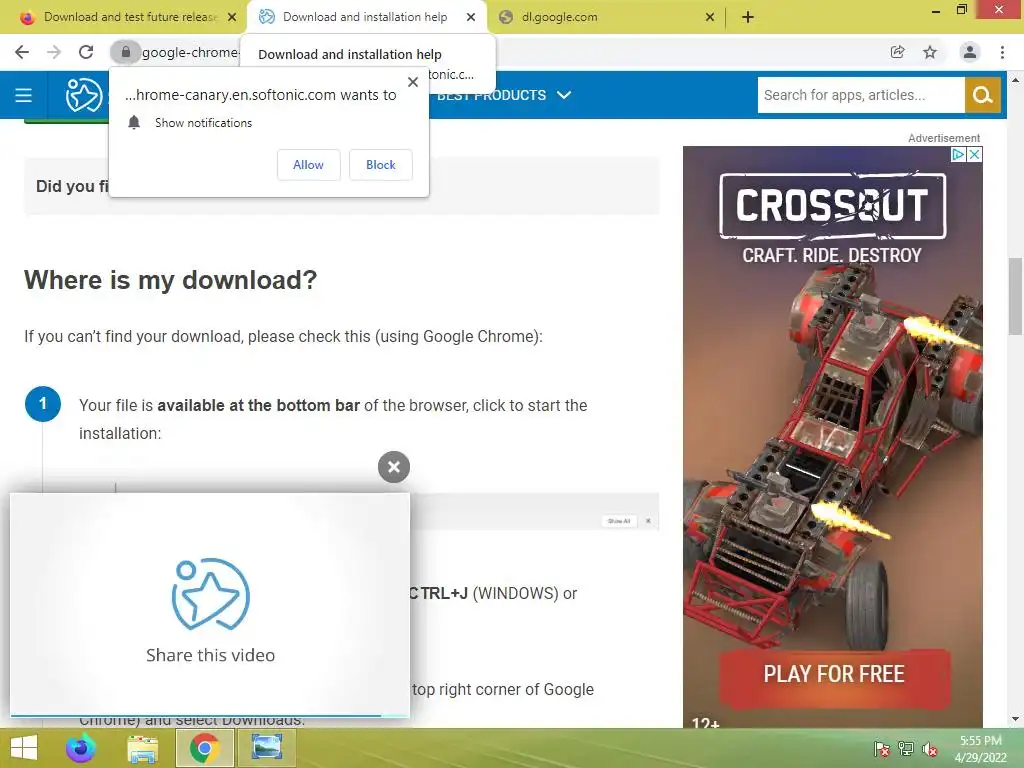Open the picture viewer taskbar icon

(267, 746)
